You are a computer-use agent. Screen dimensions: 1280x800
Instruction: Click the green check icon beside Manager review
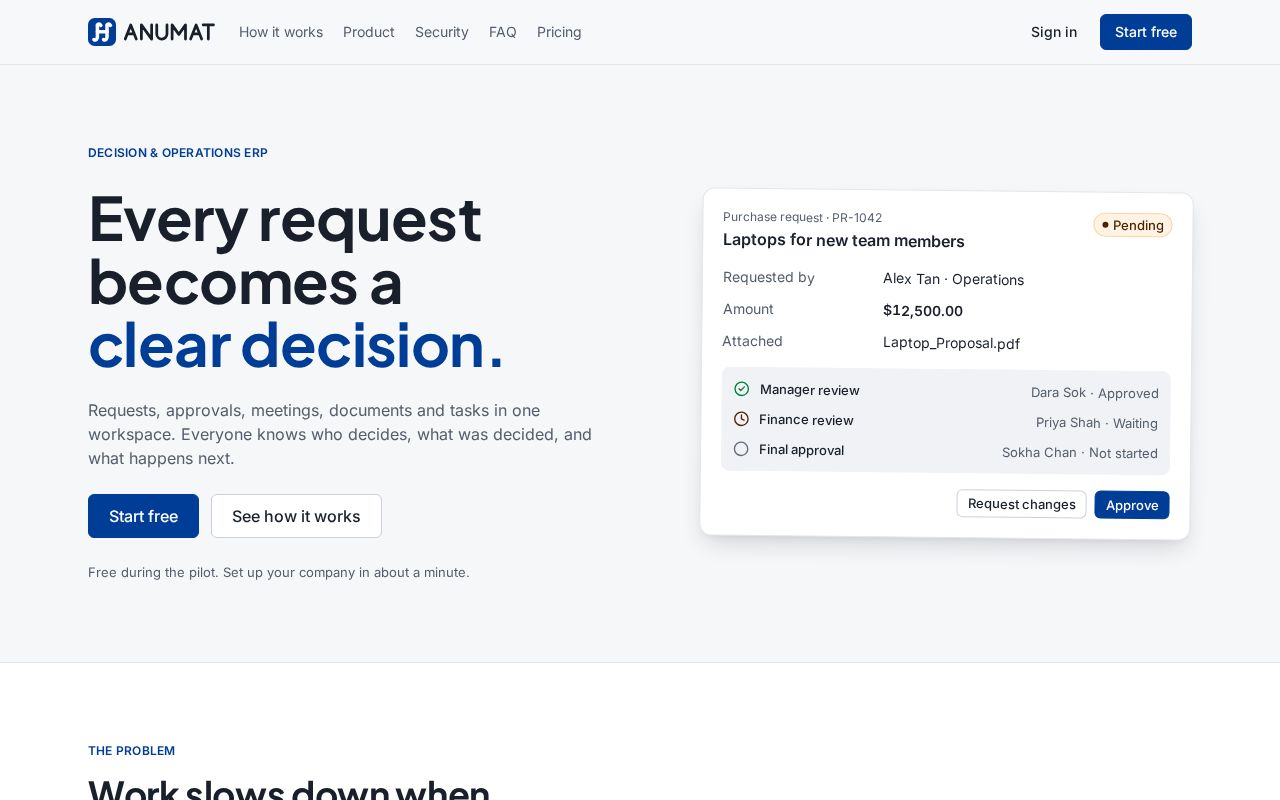741,389
